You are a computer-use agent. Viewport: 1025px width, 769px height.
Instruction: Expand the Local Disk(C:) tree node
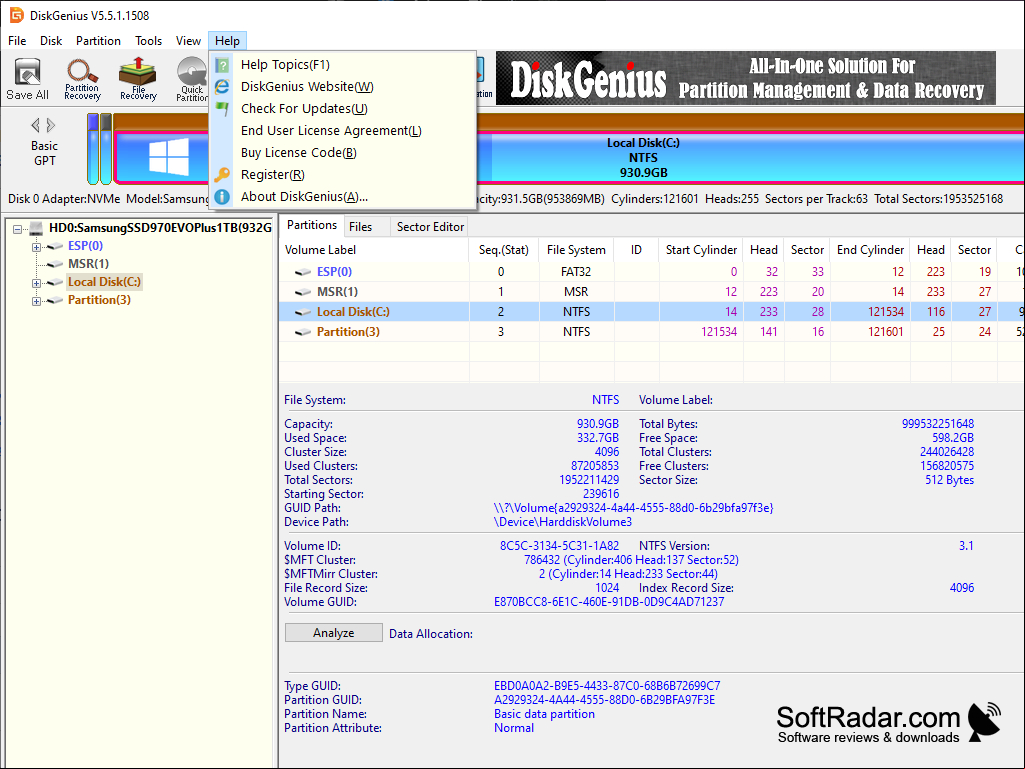coord(37,283)
